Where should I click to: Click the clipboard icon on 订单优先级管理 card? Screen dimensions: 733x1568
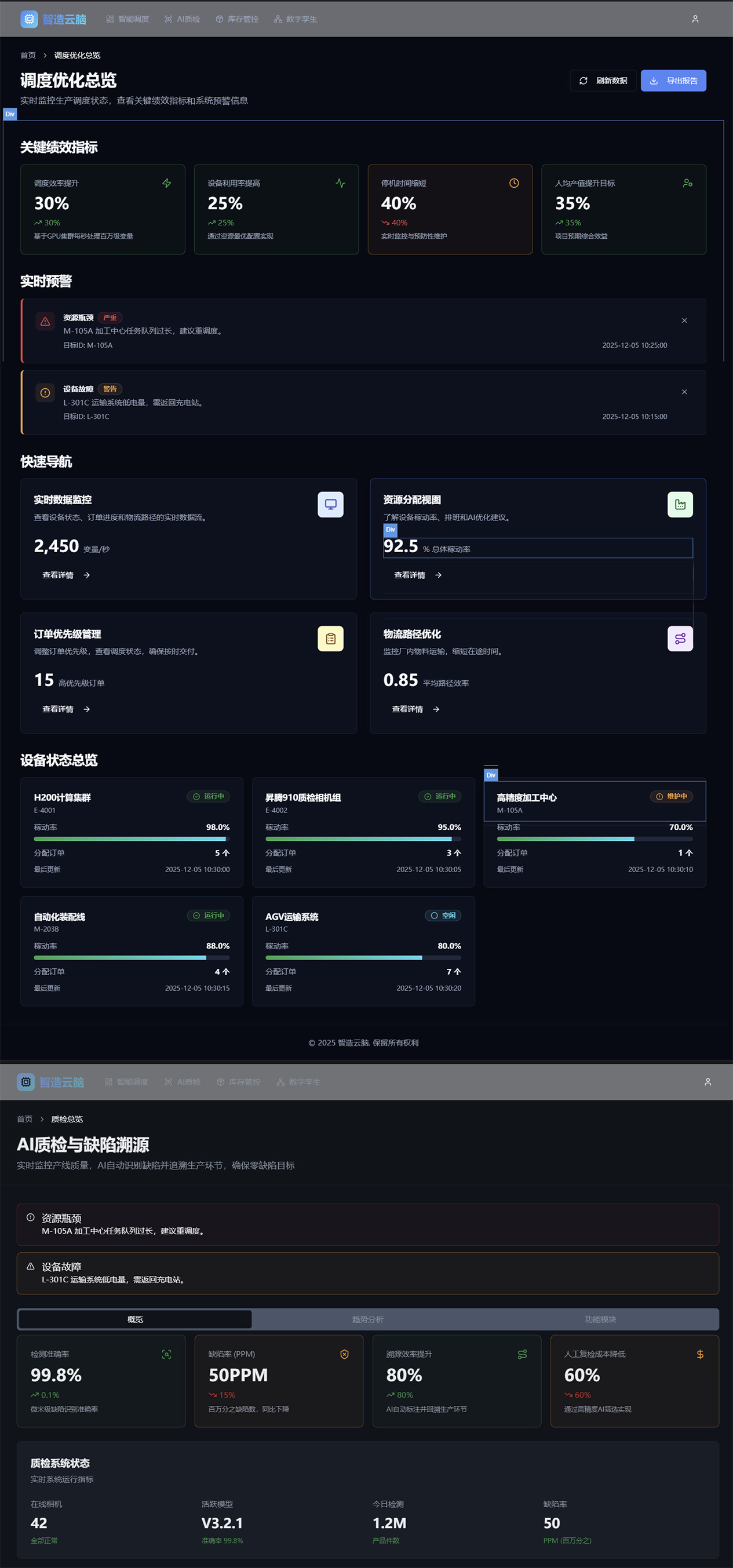[x=330, y=639]
